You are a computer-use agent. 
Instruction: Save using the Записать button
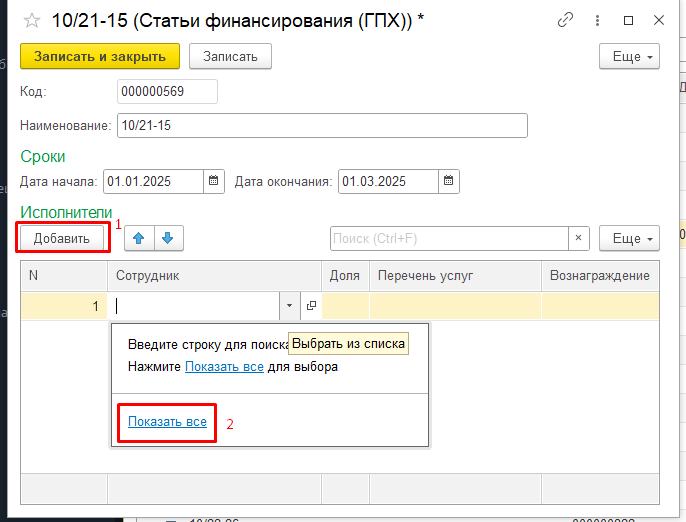point(230,56)
